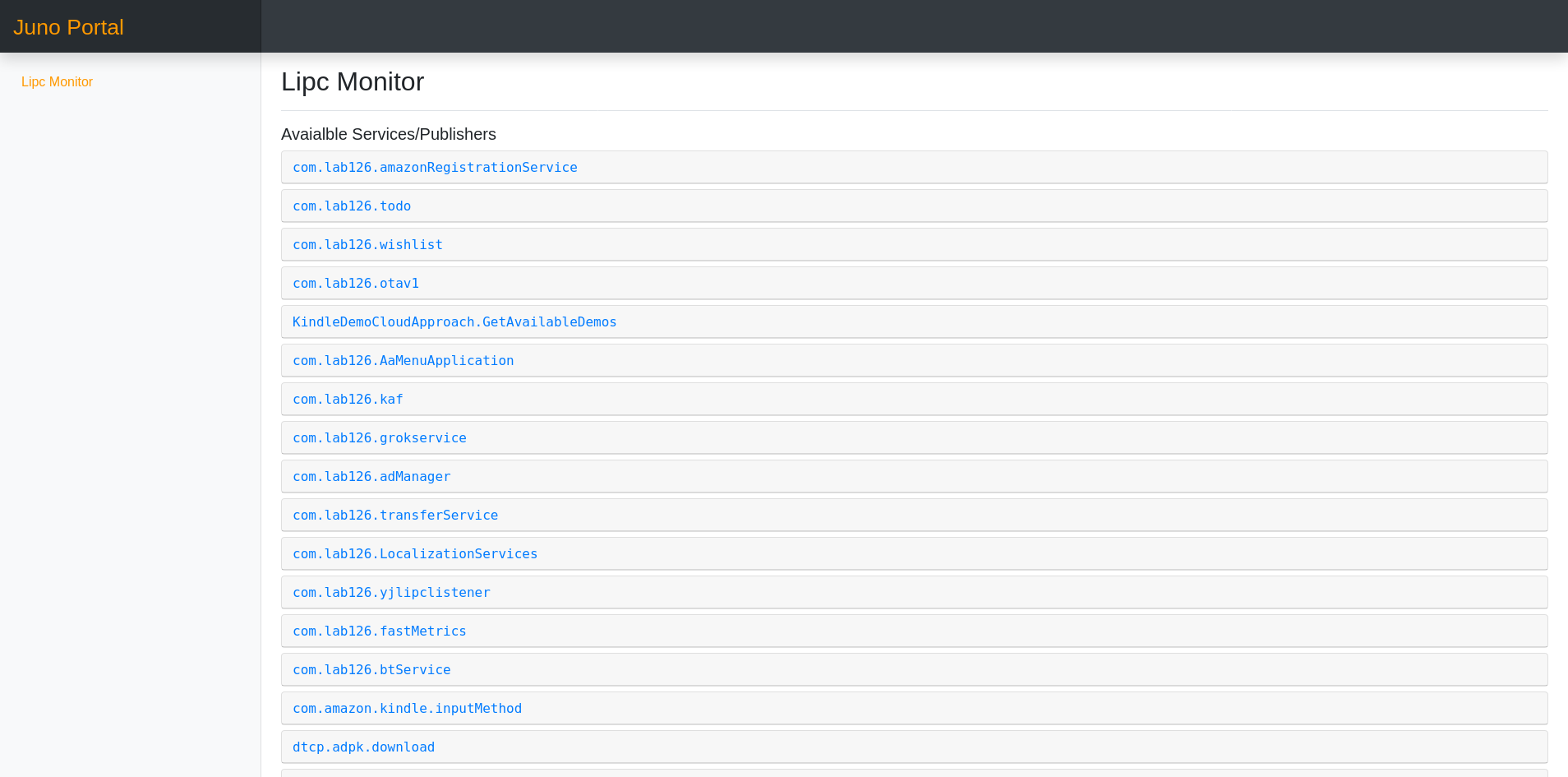Screen dimensions: 1568x777
Task: Click the com.lab126.yjlipclistener service
Action: [391, 593]
